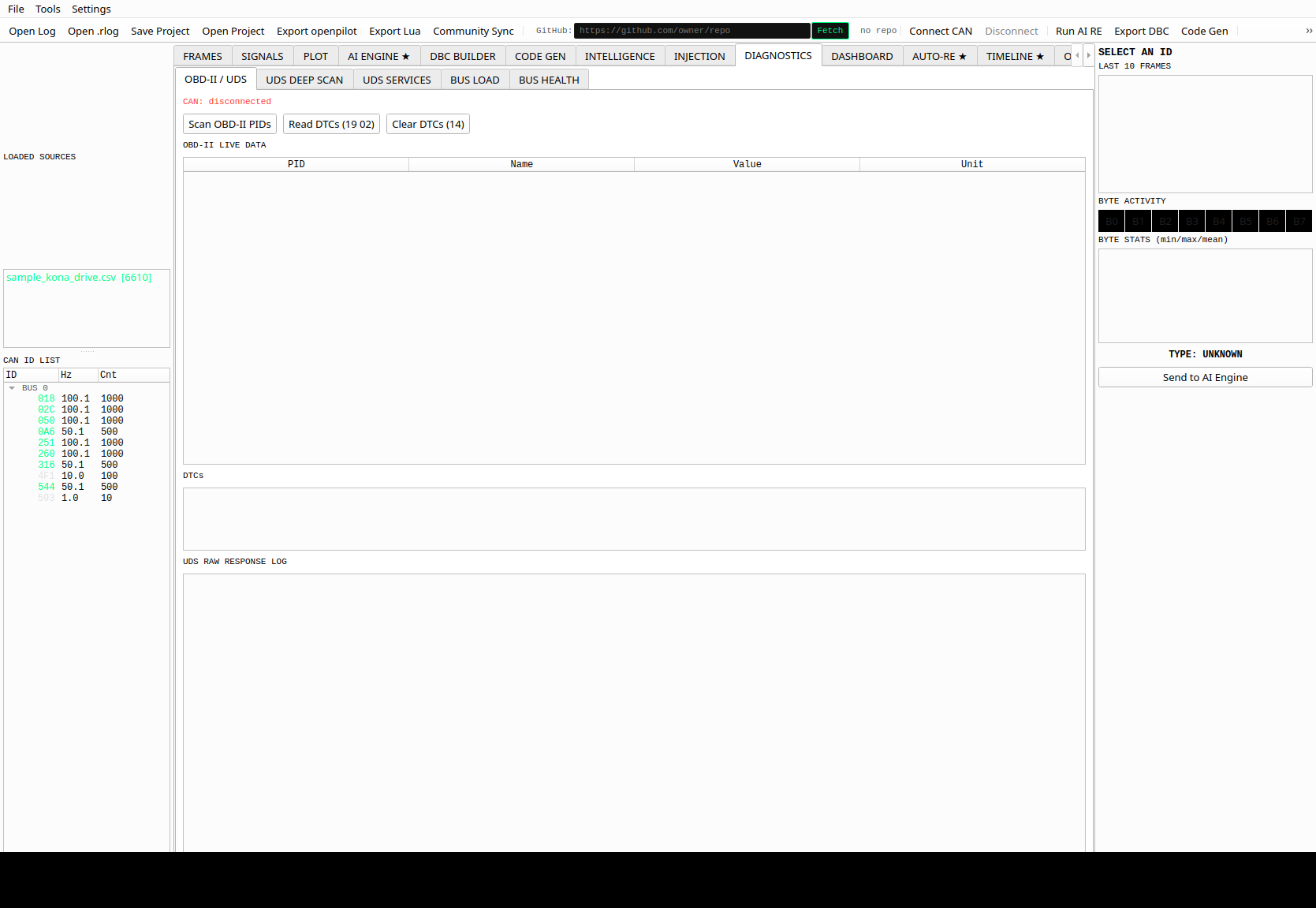Click the B7 byte activity cell
Screen dimensions: 1316x908
[1299, 221]
